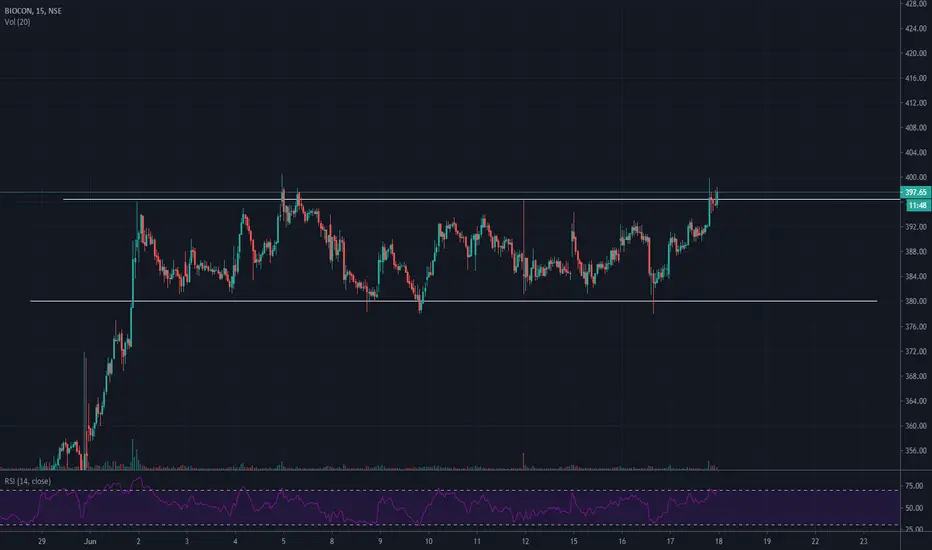Click date 12 on the time axis
Viewport: 932px width, 550px height.
[x=525, y=542]
